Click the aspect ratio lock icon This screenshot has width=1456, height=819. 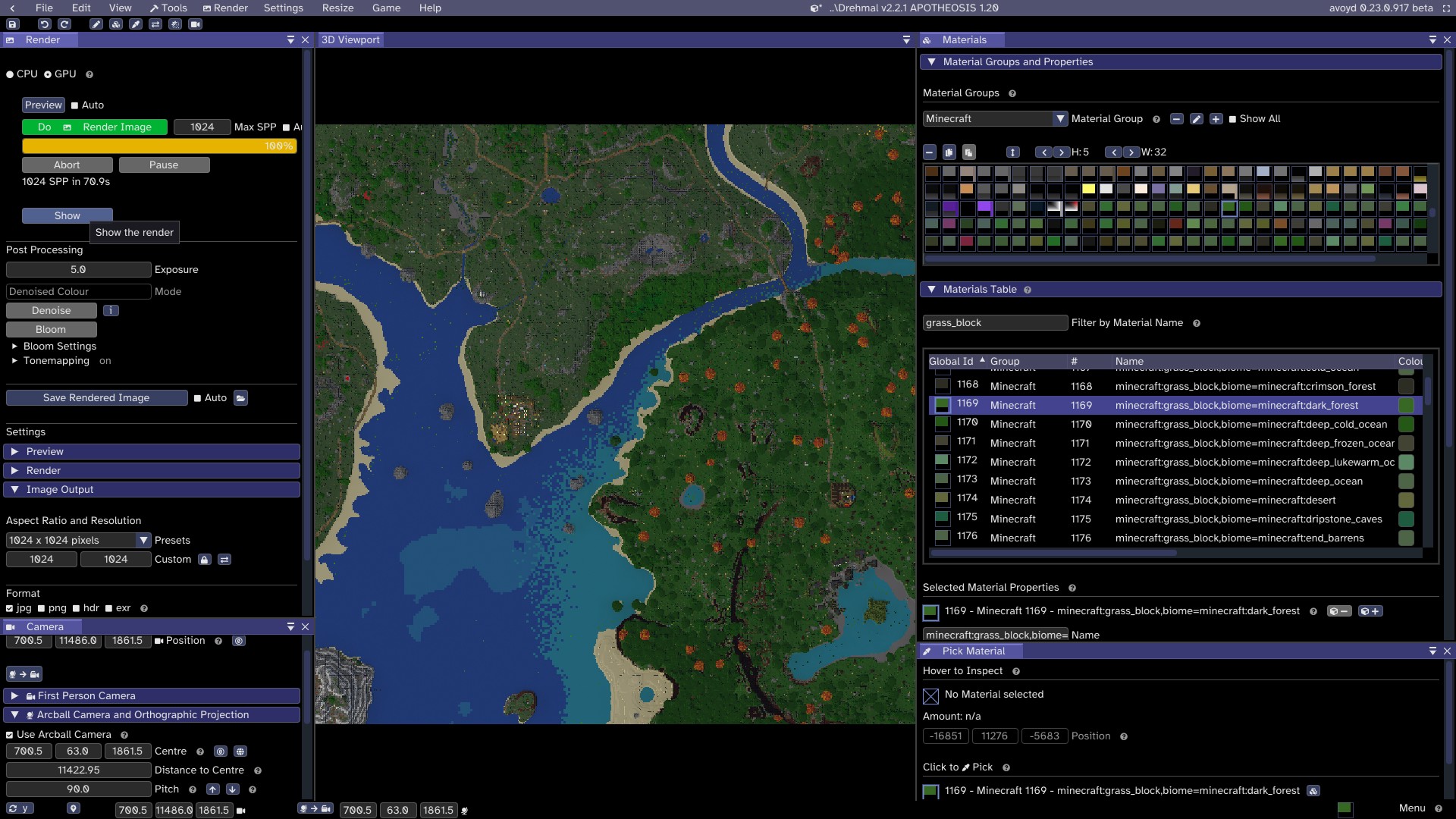pos(204,560)
